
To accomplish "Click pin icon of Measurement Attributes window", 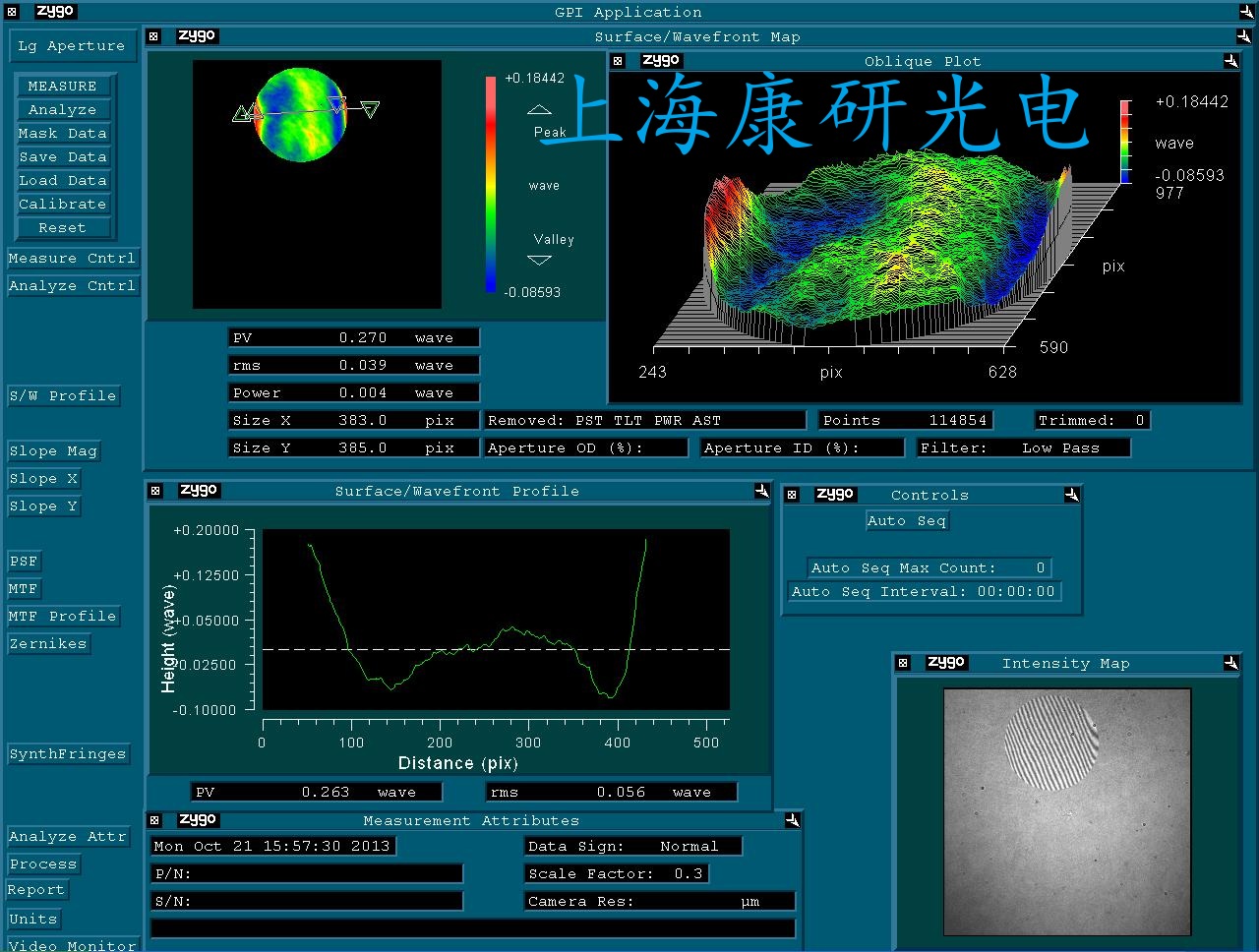I will (x=793, y=820).
